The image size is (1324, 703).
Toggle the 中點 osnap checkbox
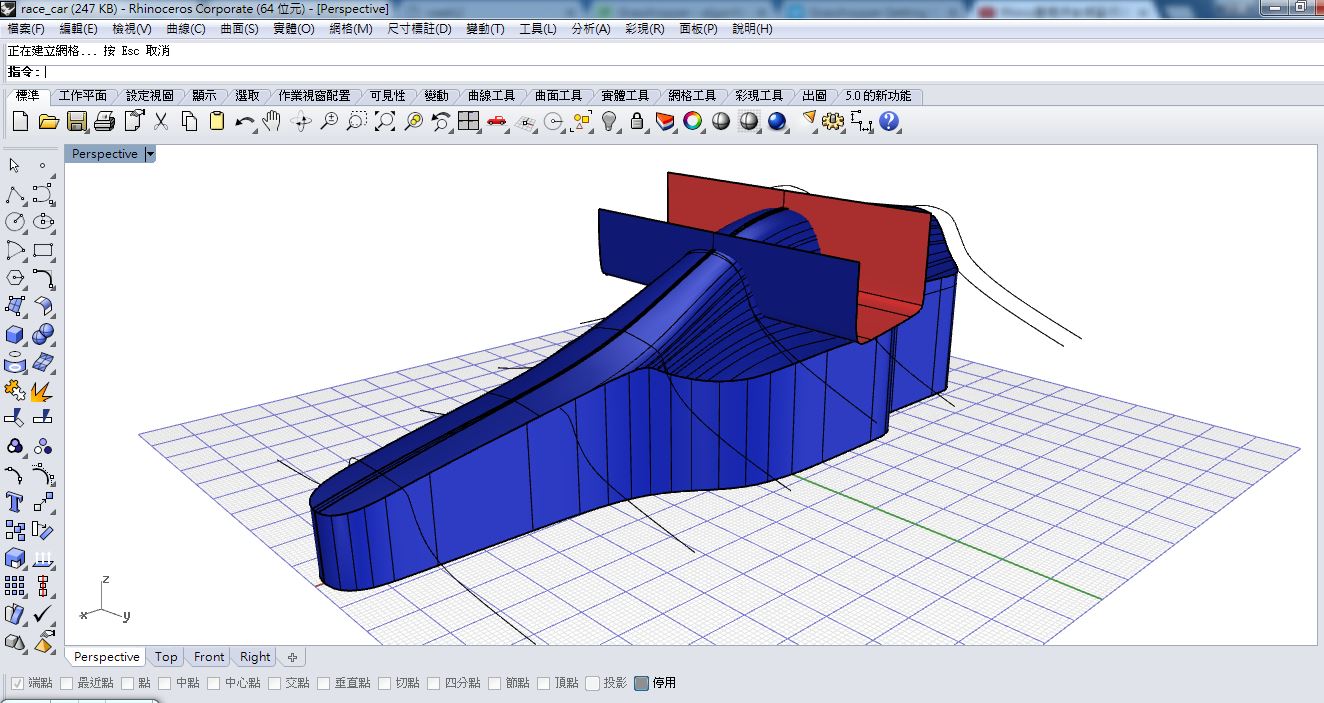(166, 683)
